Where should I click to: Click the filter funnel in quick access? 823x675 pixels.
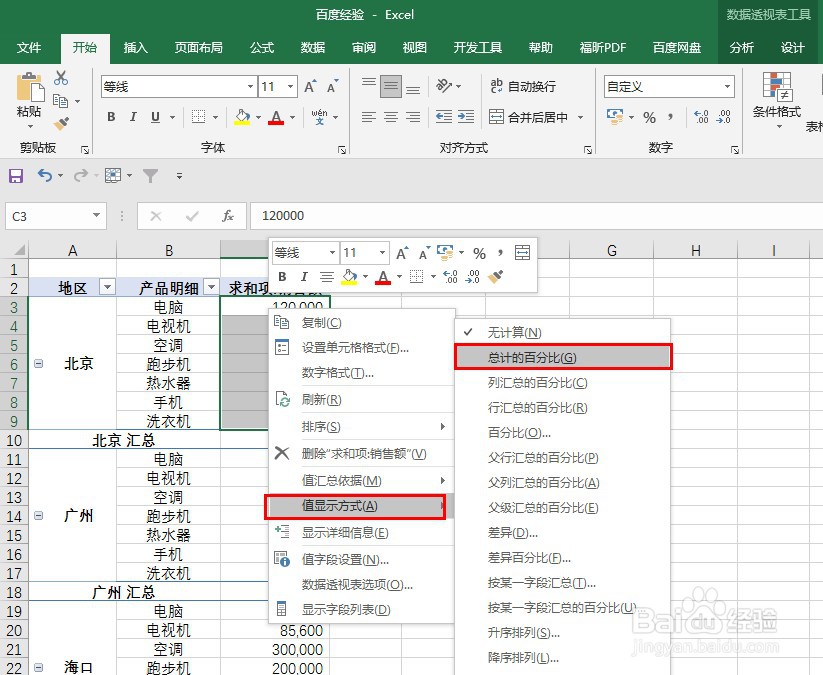click(151, 175)
